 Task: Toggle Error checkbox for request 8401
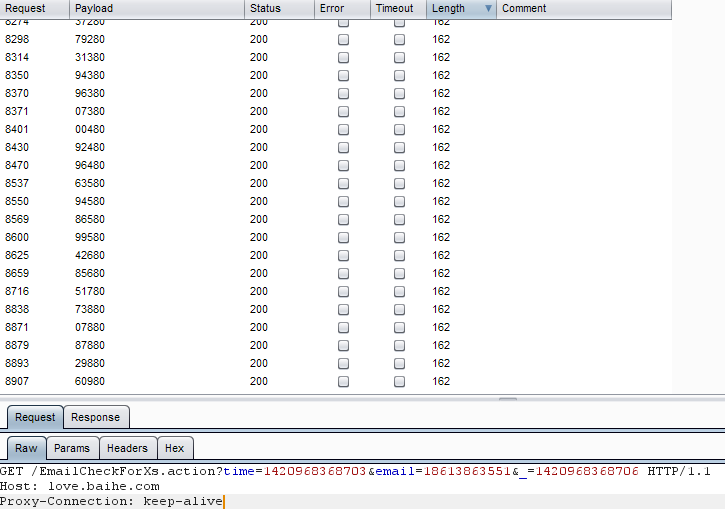click(343, 130)
